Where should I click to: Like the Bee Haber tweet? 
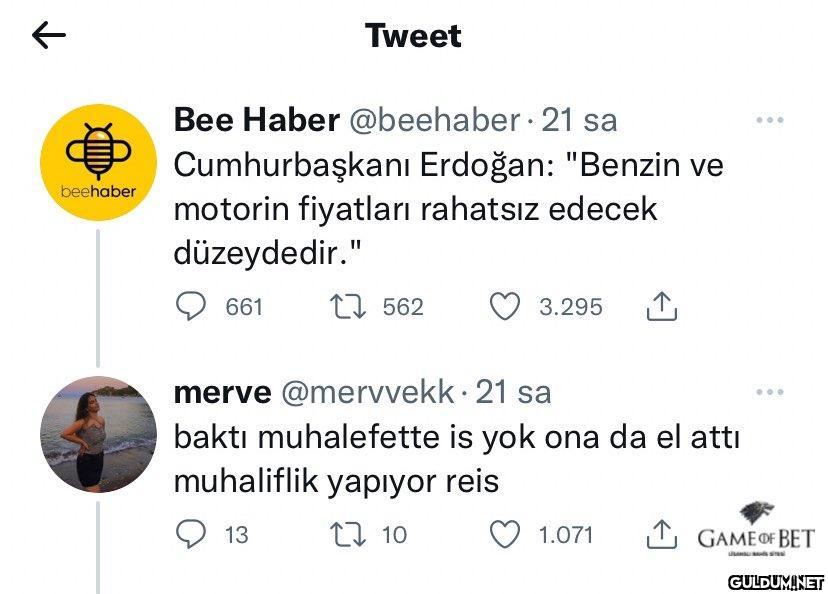click(x=506, y=307)
